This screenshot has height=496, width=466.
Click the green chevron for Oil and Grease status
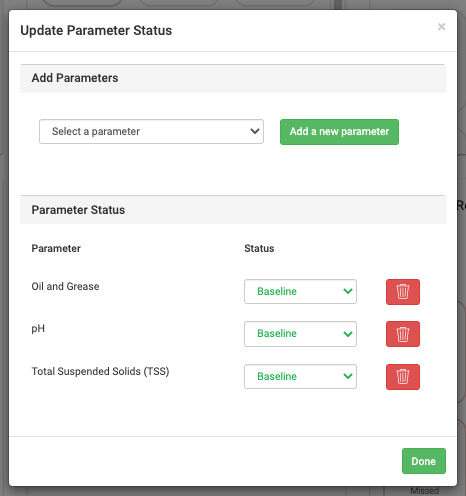(348, 291)
